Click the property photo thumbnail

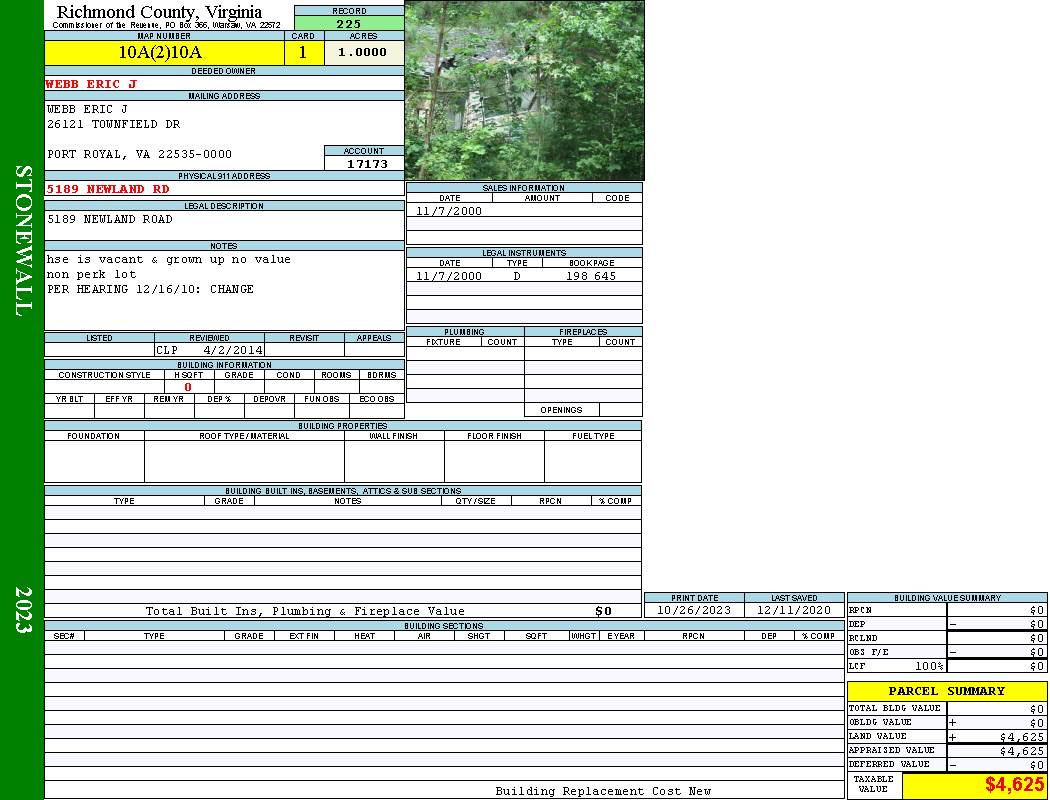(x=524, y=90)
